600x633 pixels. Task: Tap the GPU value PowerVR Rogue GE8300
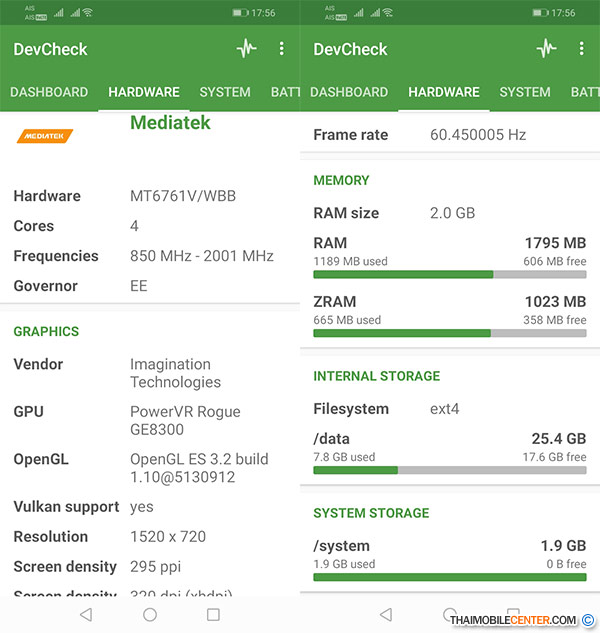tap(185, 420)
